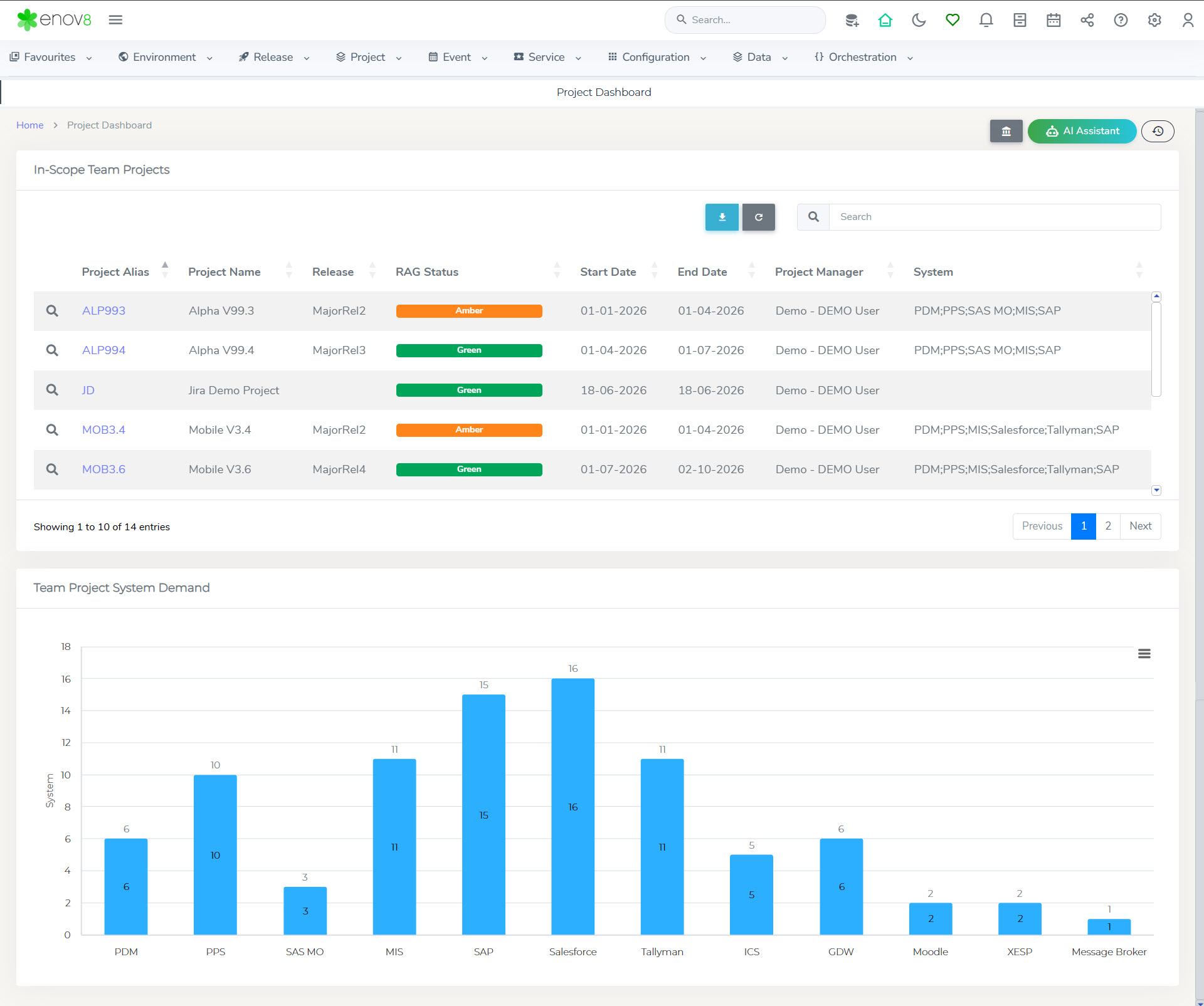This screenshot has width=1204, height=1006.
Task: Open the MOB3.6 project link
Action: (x=103, y=469)
